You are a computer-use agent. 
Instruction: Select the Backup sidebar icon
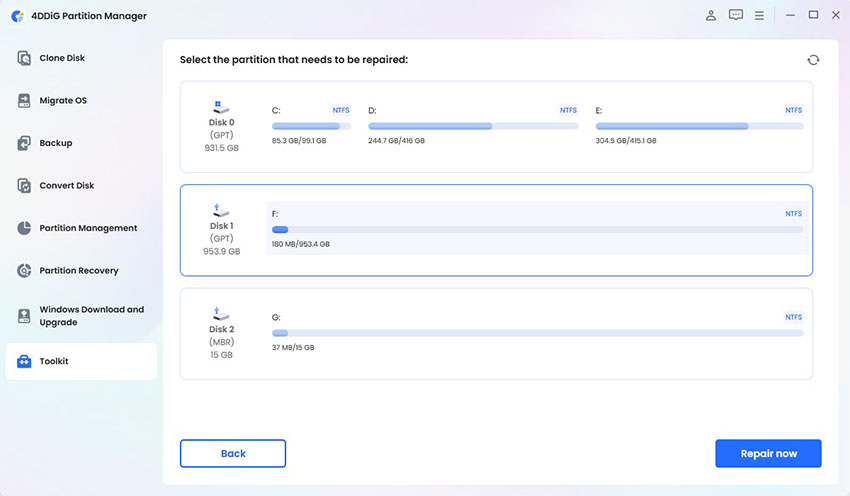tap(24, 143)
